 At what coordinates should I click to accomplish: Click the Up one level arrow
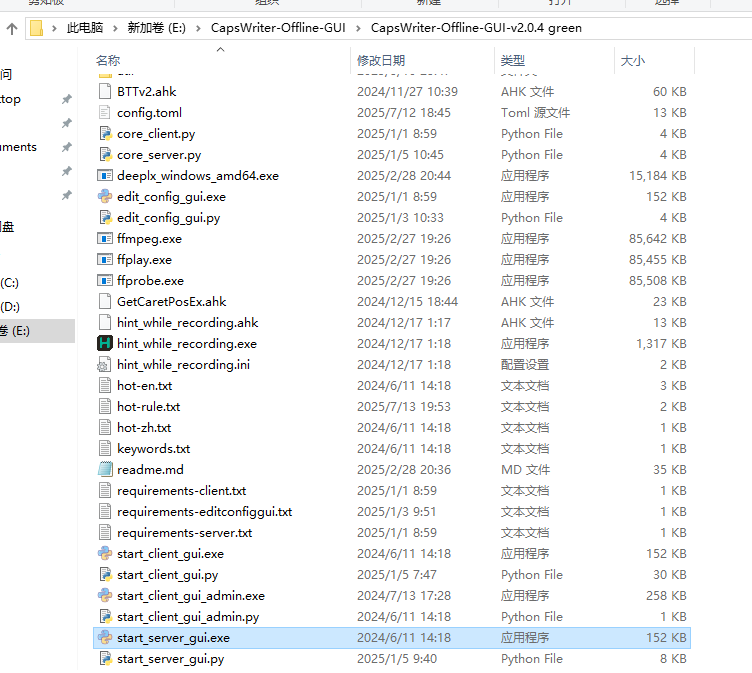pos(12,28)
